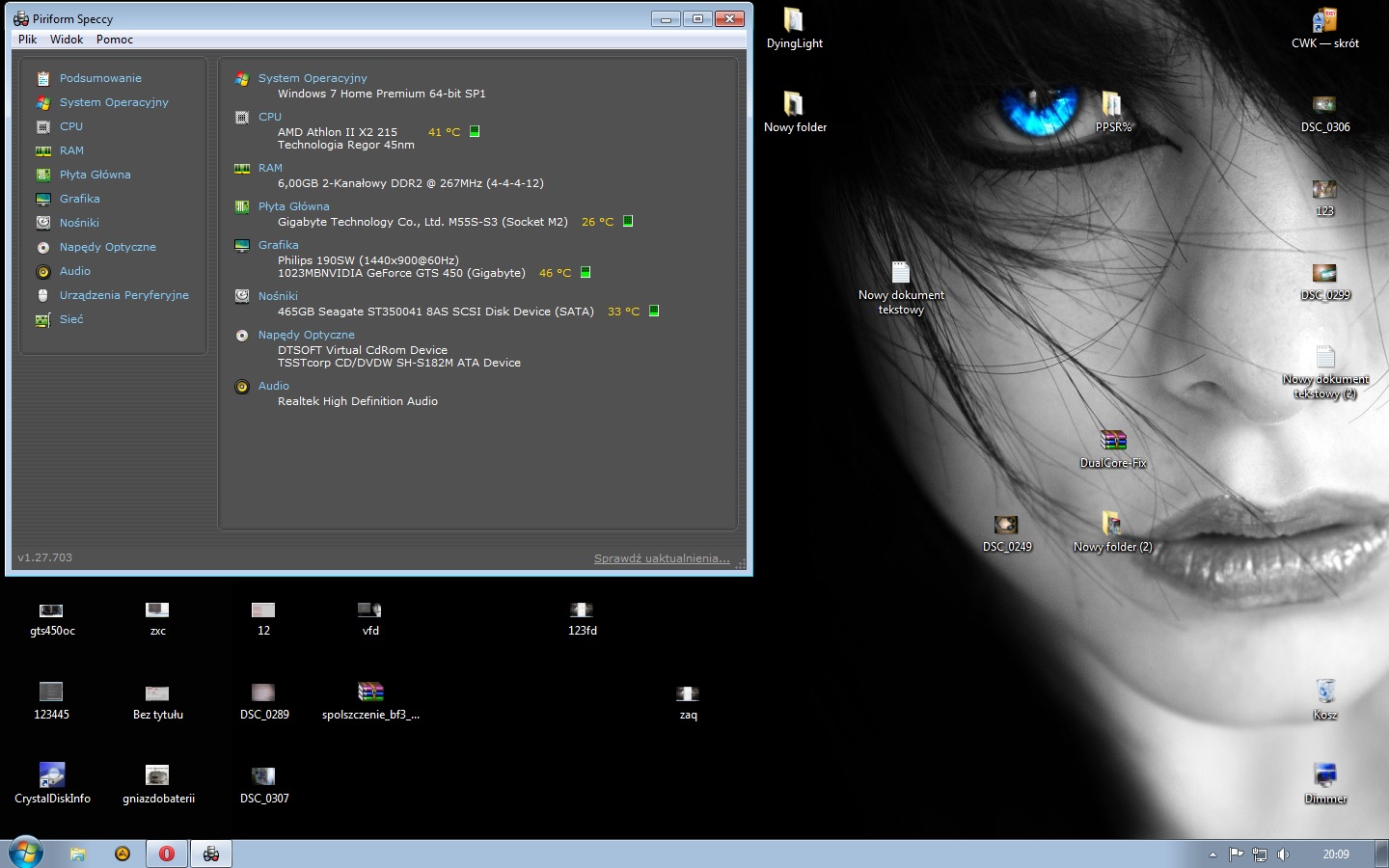Click the taskbar clock showing 20:09

(x=1336, y=854)
